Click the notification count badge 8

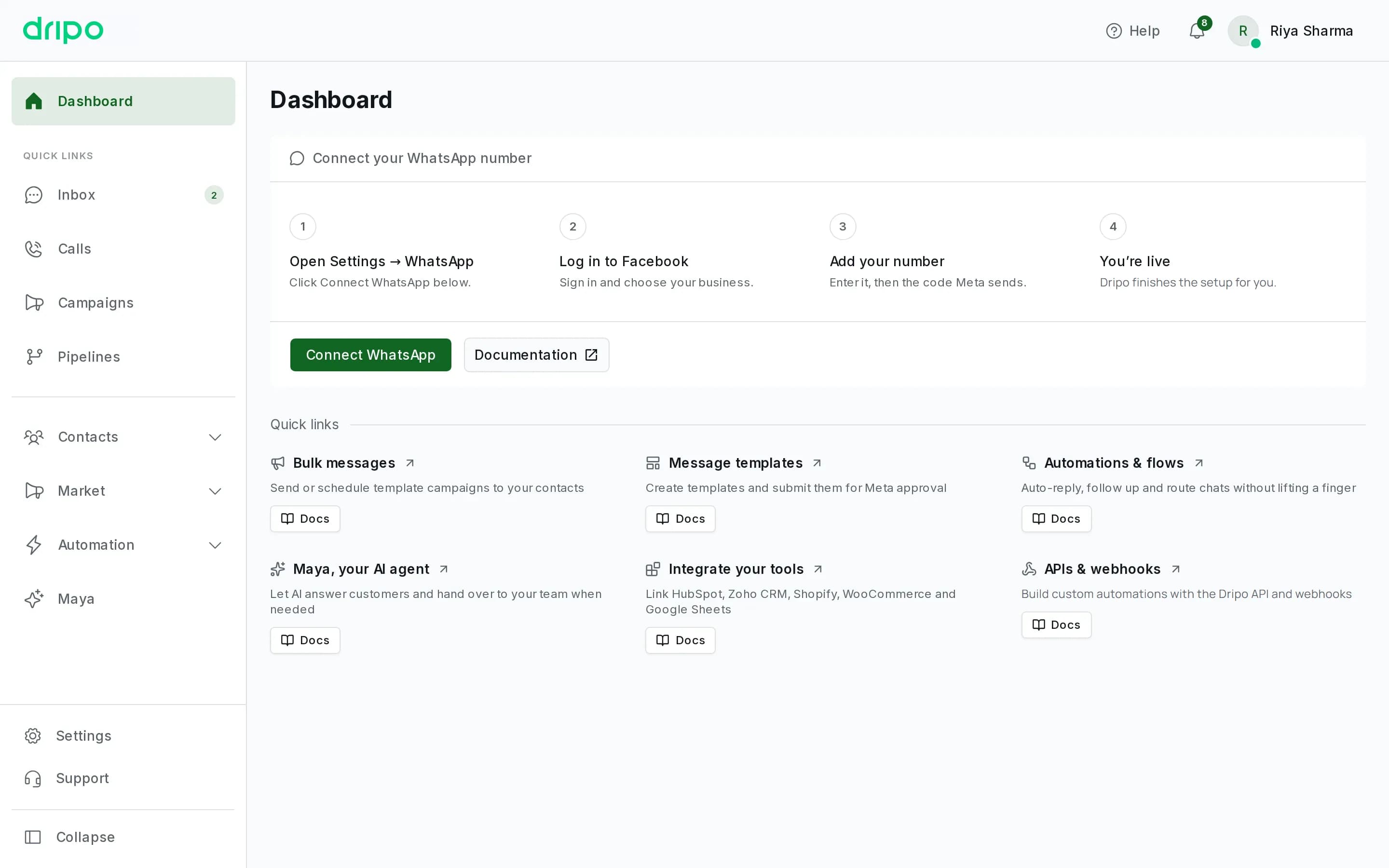1204,23
